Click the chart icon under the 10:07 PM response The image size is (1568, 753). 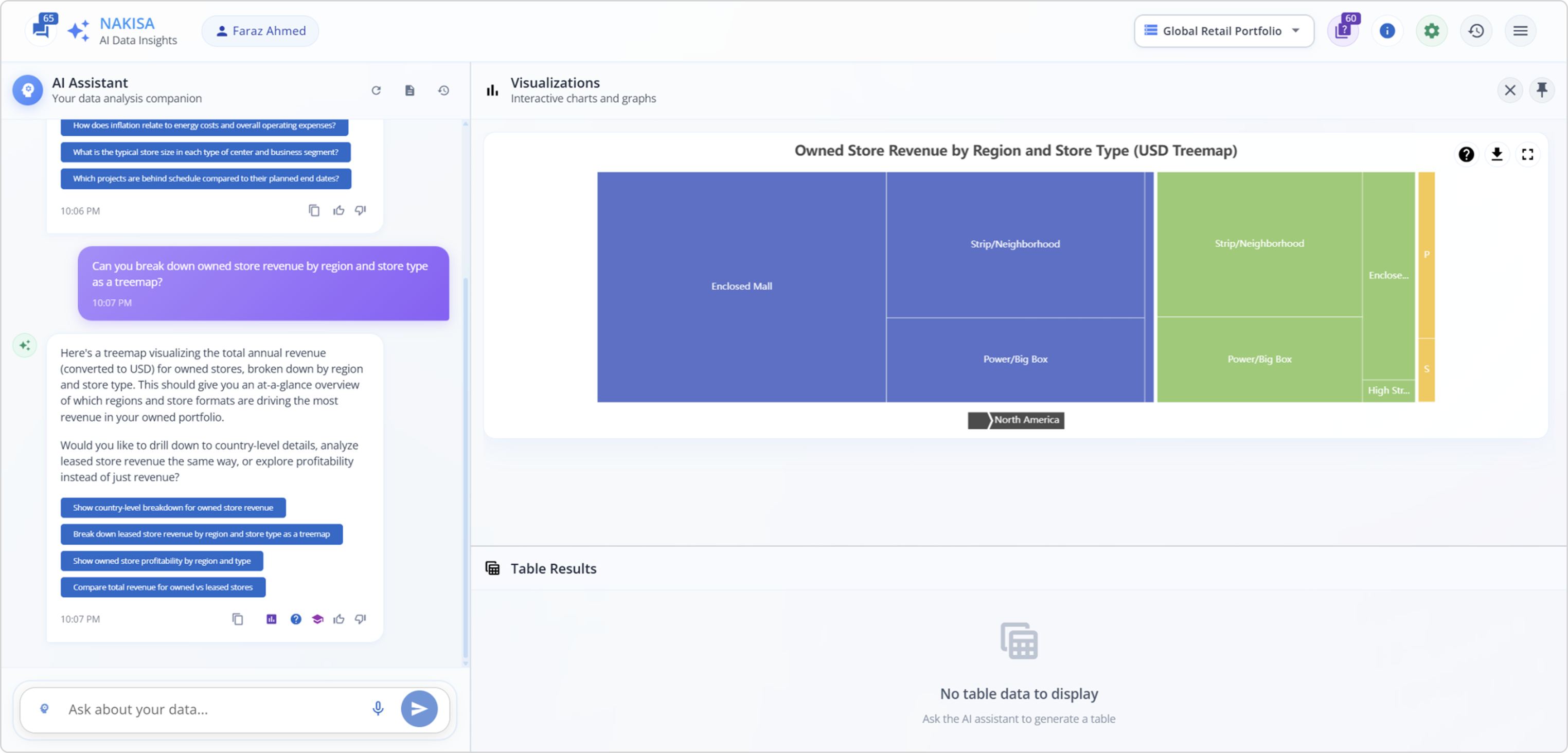pos(272,618)
